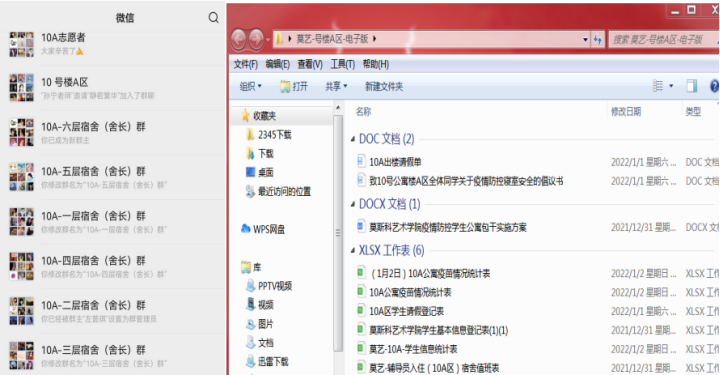Select the 10A-六层宿舍（舍长）群 chat
The image size is (720, 375).
(x=112, y=133)
